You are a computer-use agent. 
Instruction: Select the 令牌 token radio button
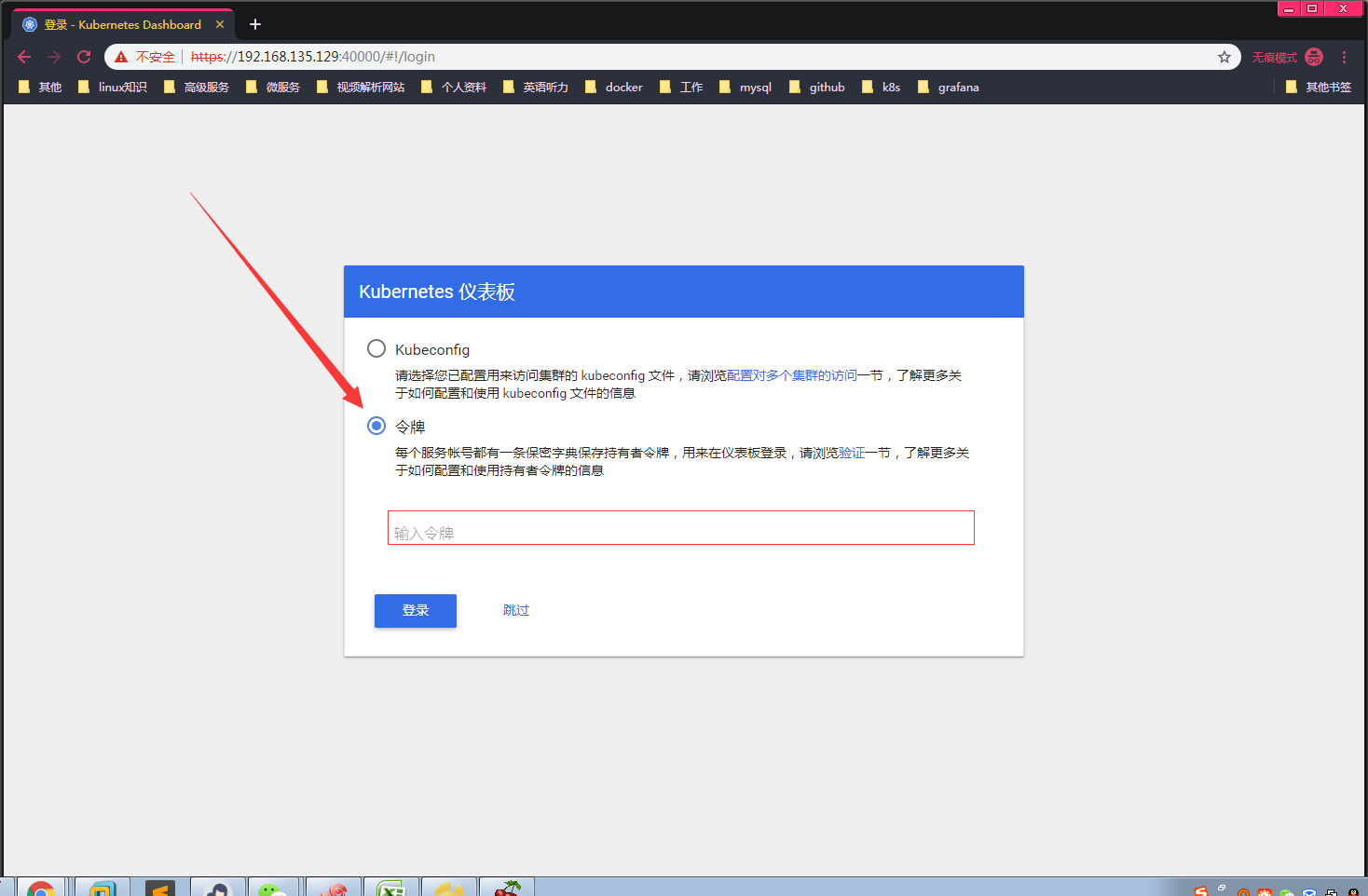(376, 426)
